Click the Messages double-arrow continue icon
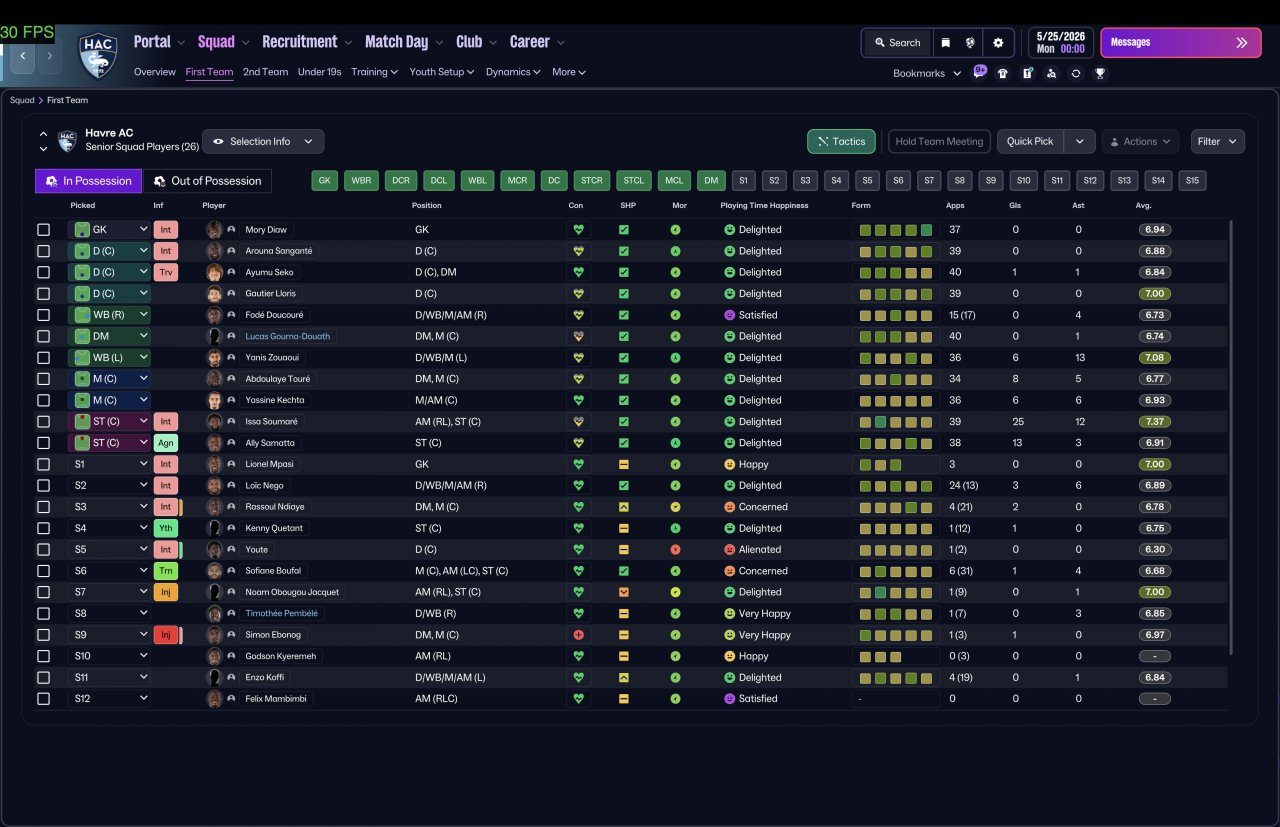This screenshot has height=827, width=1280. point(1242,43)
